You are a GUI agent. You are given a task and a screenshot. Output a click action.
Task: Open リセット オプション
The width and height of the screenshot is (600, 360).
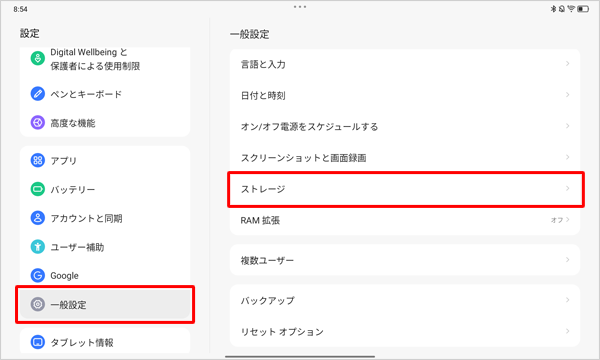(405, 331)
